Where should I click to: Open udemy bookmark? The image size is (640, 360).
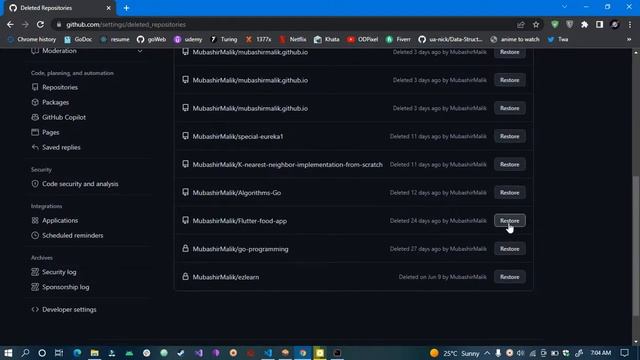pos(188,40)
